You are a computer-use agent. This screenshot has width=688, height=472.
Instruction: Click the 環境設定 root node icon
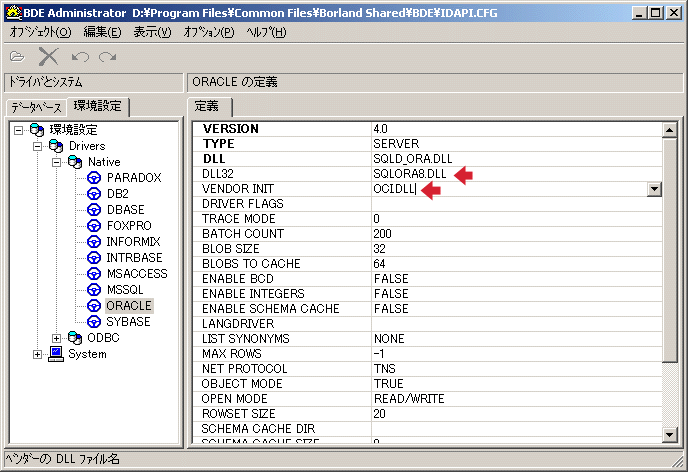click(37, 130)
